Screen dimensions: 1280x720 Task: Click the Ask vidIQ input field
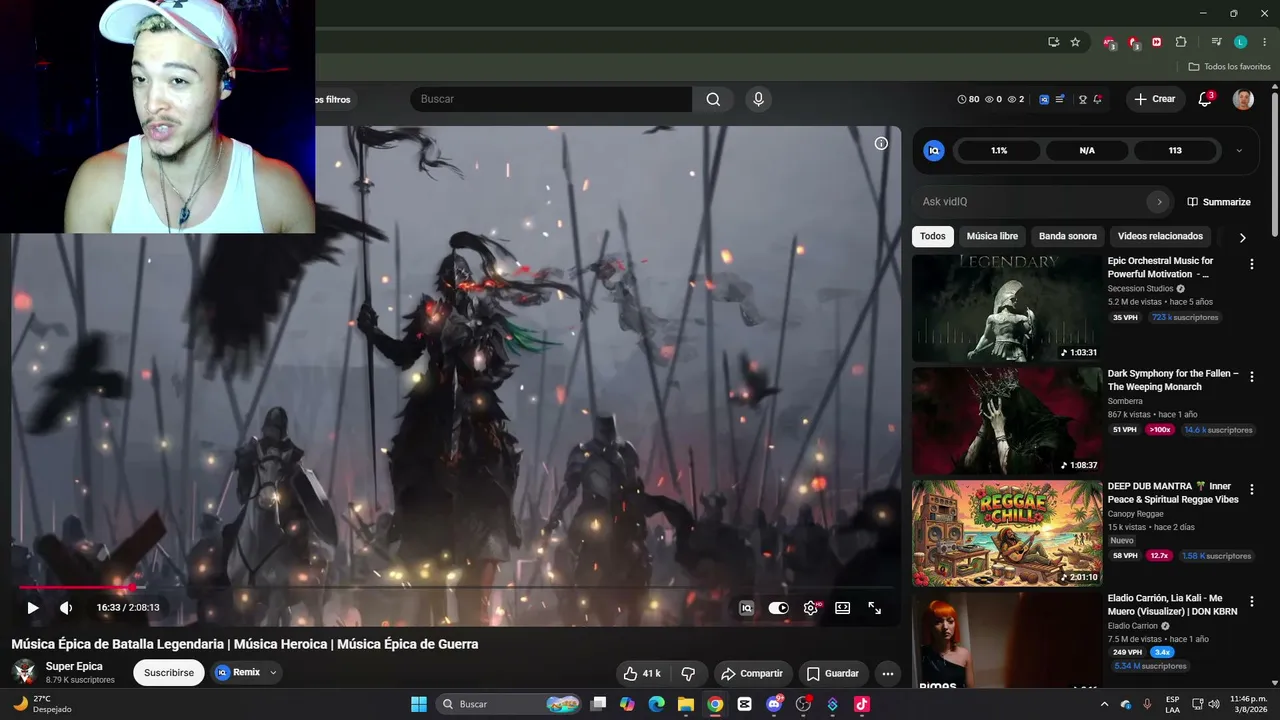click(x=1030, y=202)
